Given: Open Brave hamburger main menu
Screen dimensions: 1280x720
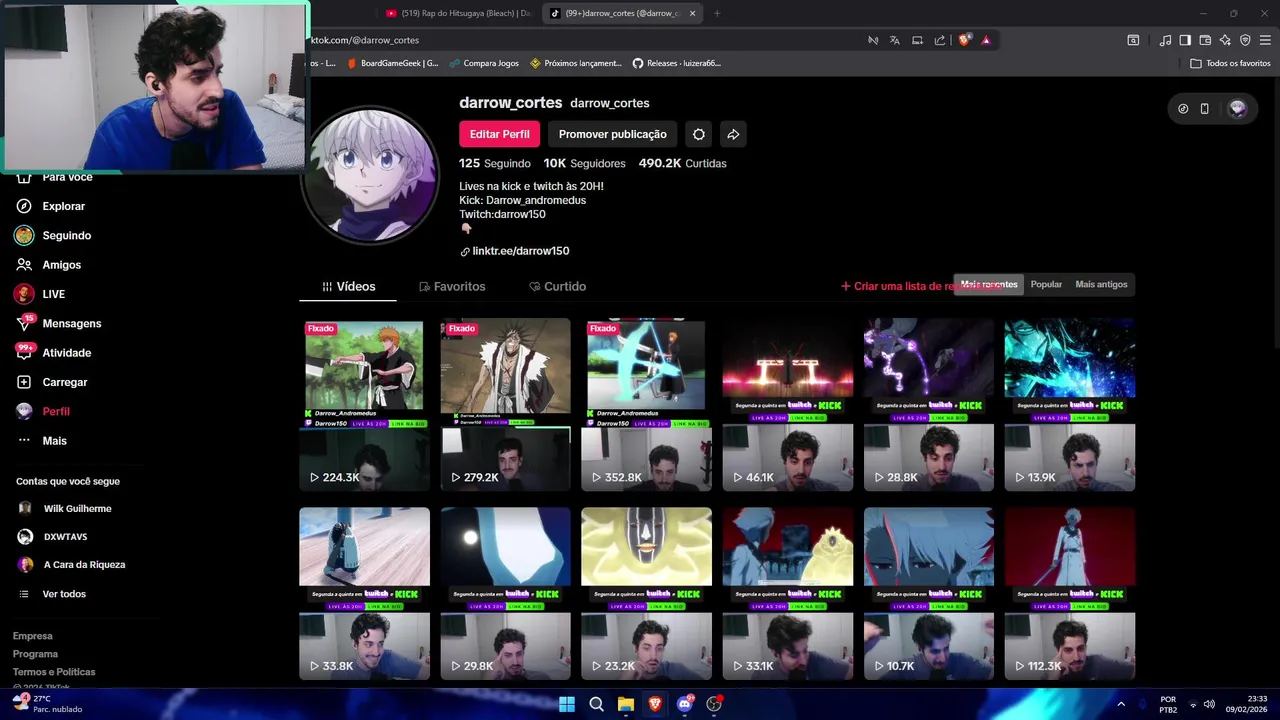Looking at the screenshot, I should (1265, 40).
